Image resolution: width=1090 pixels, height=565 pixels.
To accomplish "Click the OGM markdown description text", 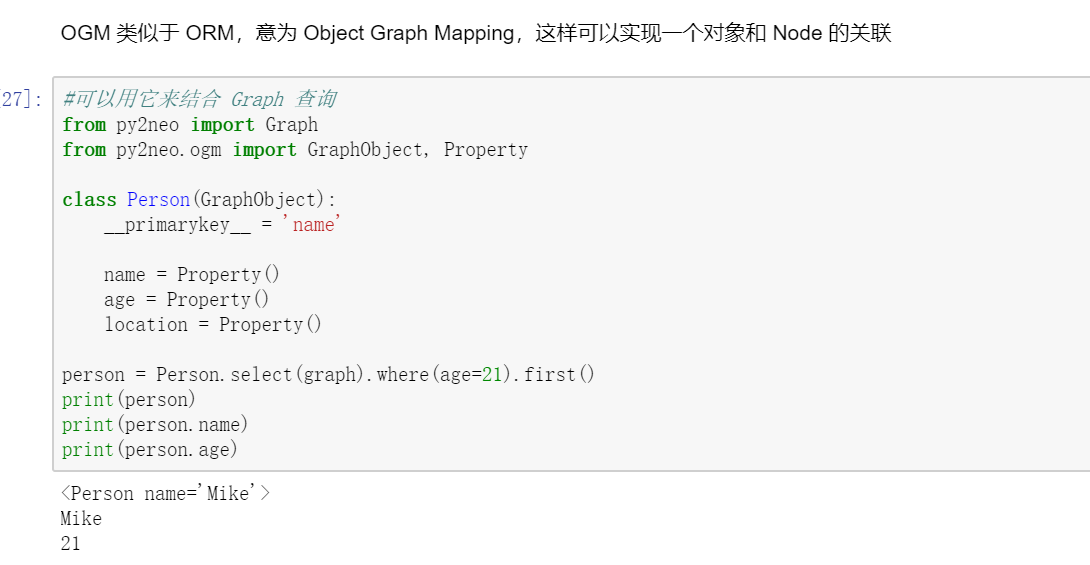I will 475,33.
